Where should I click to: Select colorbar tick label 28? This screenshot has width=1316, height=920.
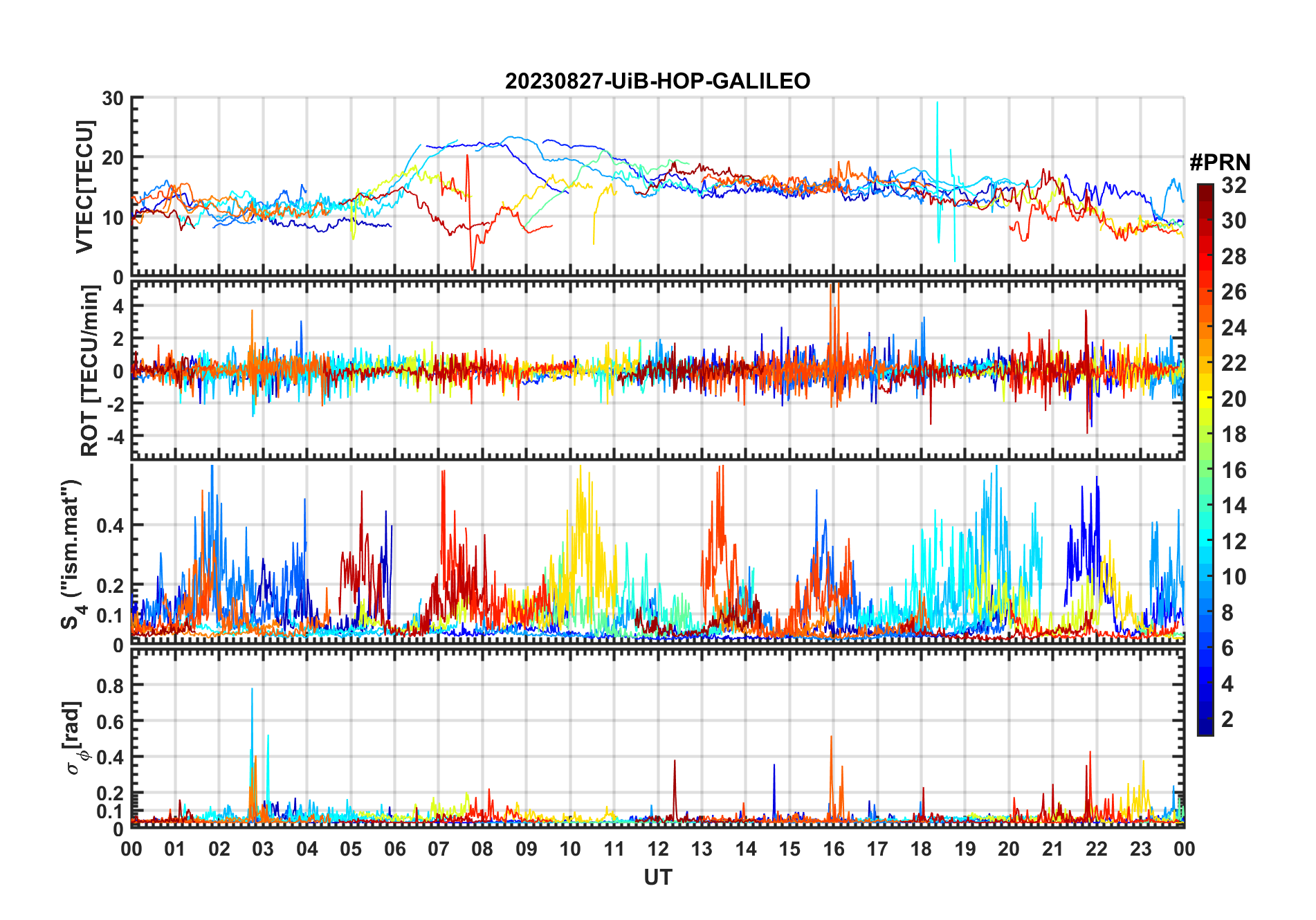tap(1234, 257)
